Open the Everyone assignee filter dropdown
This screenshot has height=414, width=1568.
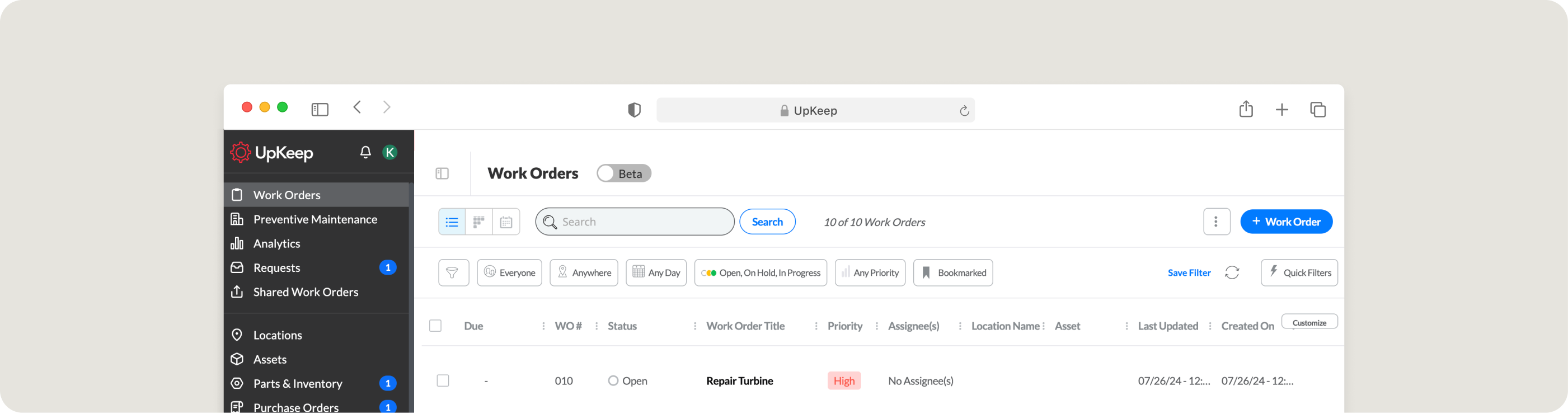click(x=509, y=273)
